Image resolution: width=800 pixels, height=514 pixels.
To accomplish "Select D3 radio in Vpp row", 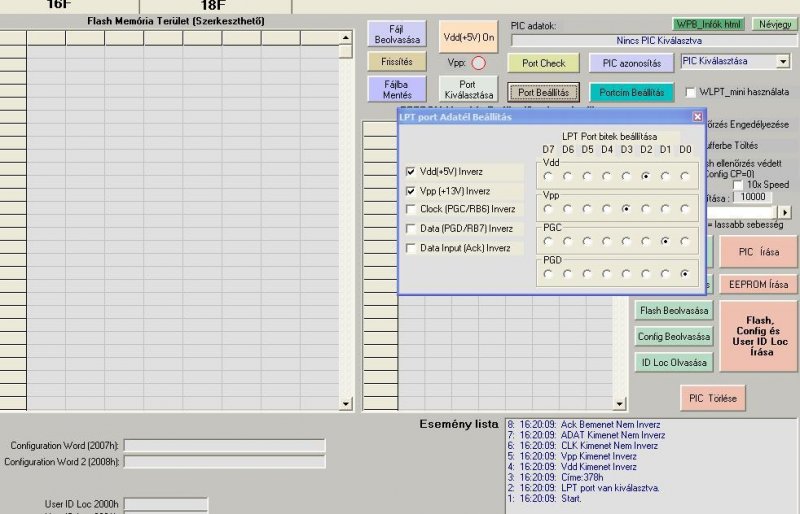I will click(x=627, y=209).
